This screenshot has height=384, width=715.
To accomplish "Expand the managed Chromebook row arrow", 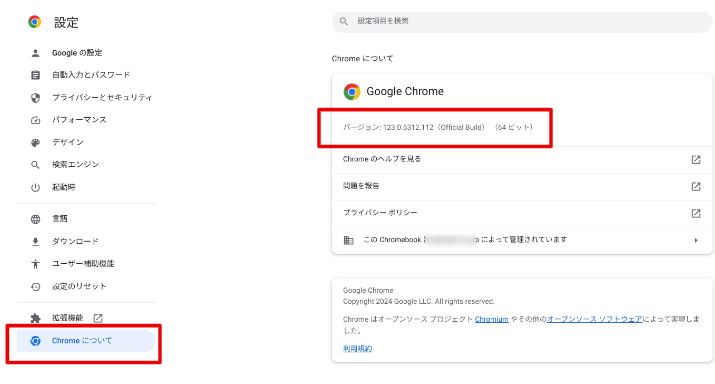I will (x=696, y=240).
